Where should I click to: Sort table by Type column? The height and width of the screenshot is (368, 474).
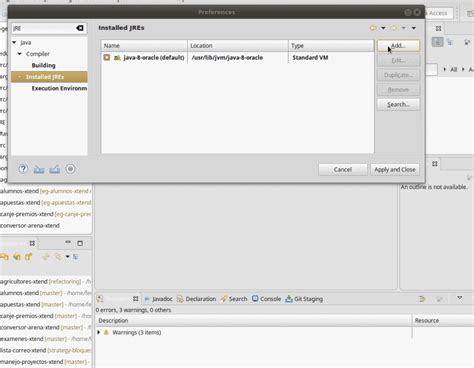pos(331,46)
